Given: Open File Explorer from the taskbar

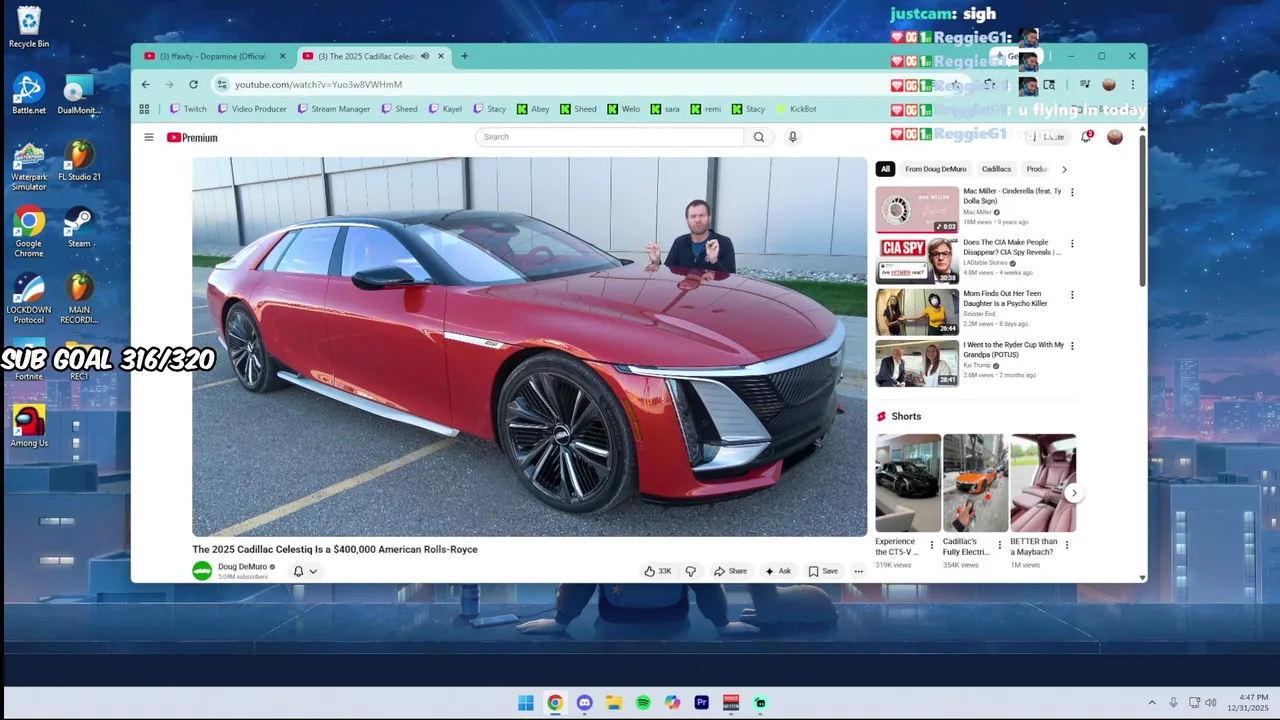Looking at the screenshot, I should (x=614, y=703).
